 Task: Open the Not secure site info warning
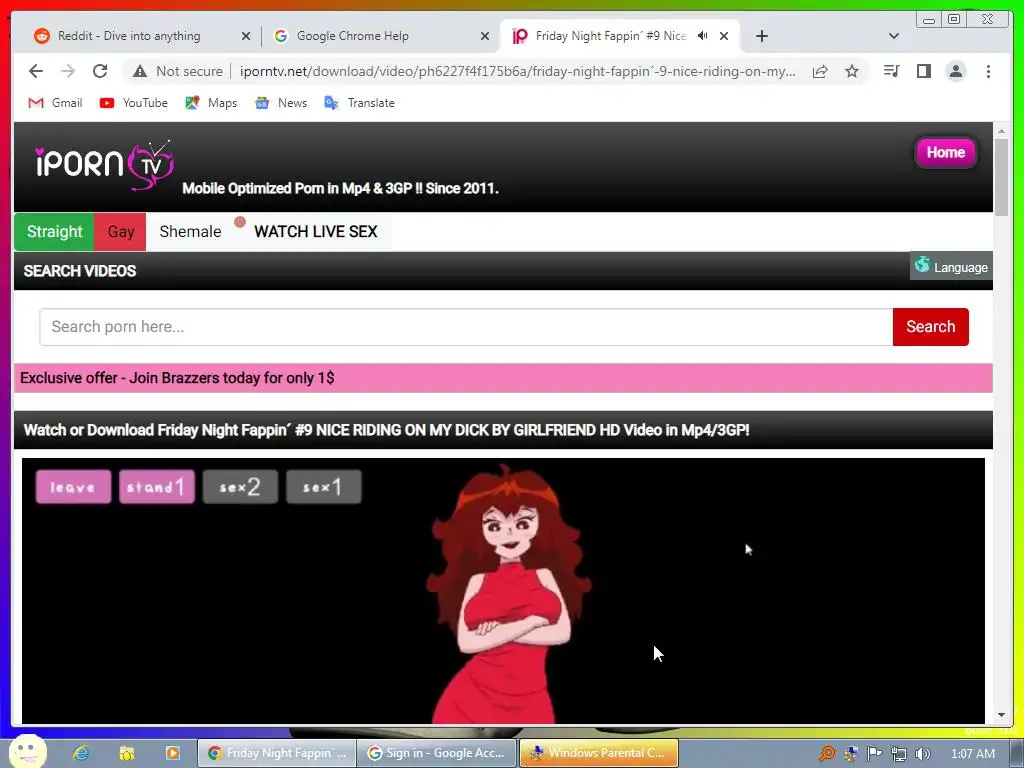(x=178, y=71)
